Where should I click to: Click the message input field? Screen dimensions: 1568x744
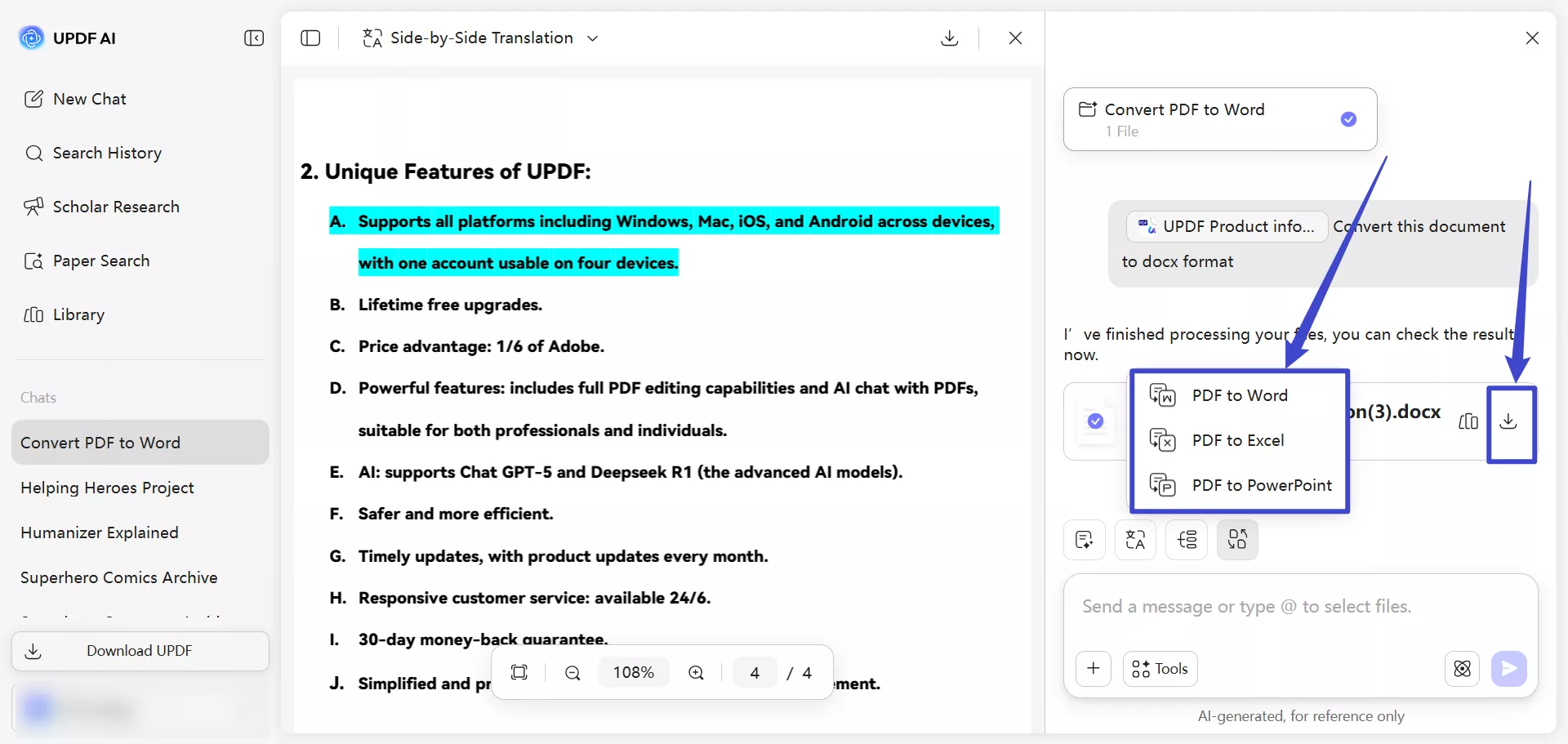point(1246,606)
